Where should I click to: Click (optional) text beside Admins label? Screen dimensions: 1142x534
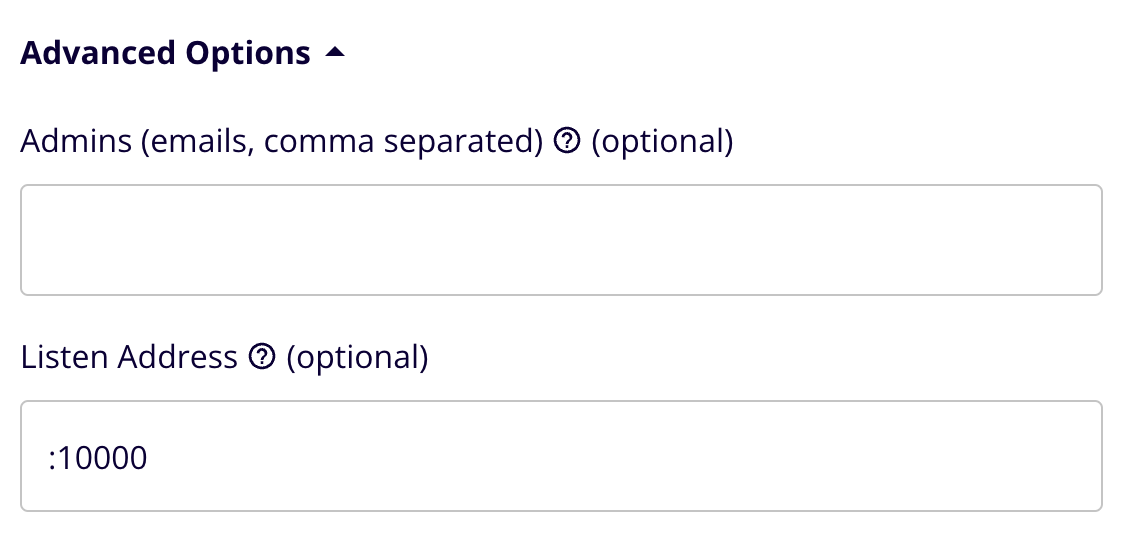662,142
